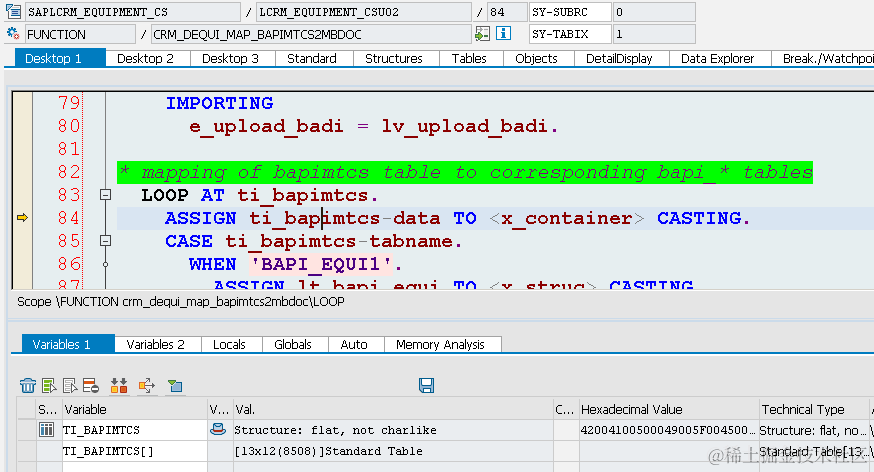Click the double down-arrows orange boxes icon
The image size is (874, 472).
(x=119, y=385)
